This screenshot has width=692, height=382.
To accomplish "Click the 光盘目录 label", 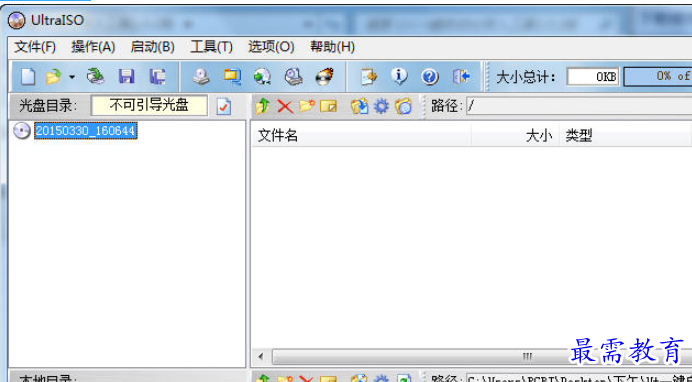I will tap(48, 106).
